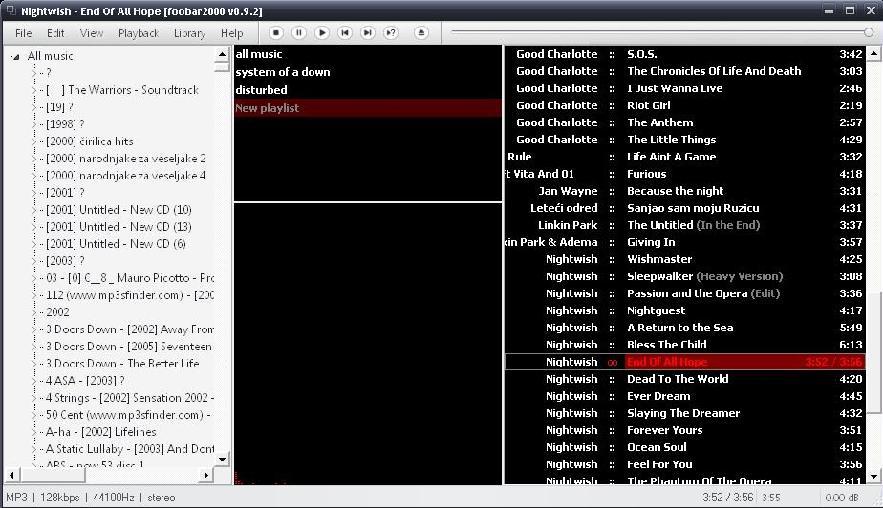Viewport: 883px width, 508px height.
Task: Skip to the next track
Action: [x=368, y=33]
